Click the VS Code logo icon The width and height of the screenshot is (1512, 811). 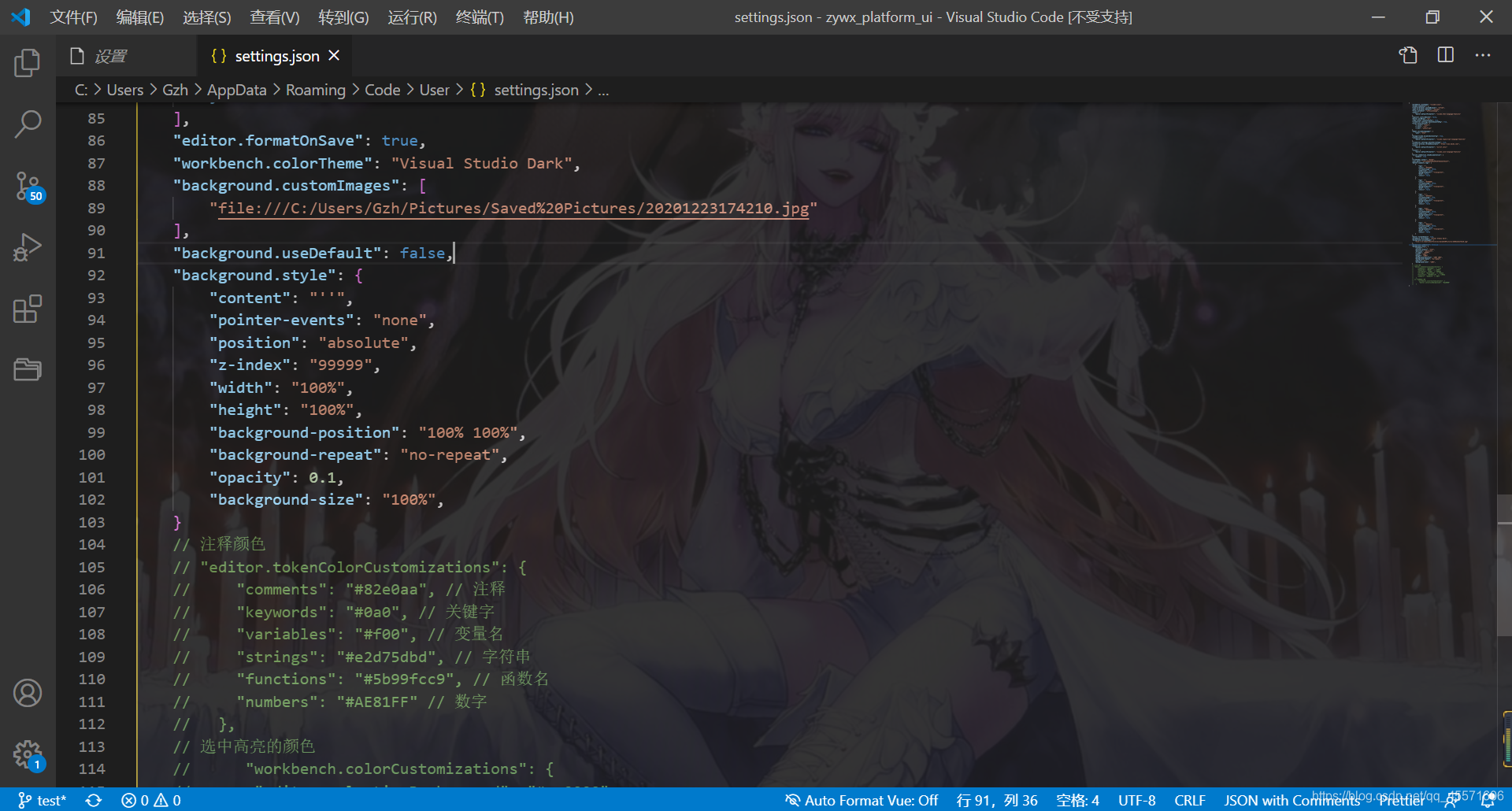21,17
